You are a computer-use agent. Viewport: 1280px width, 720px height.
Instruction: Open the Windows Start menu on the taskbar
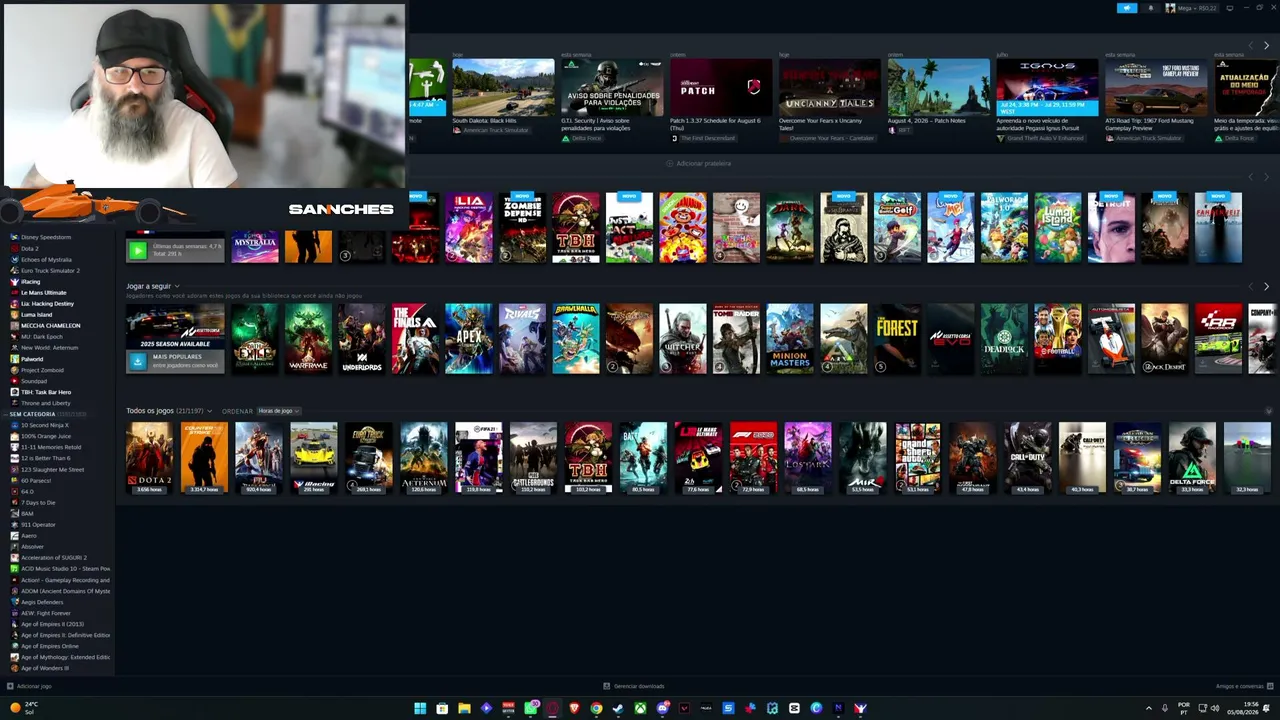pyautogui.click(x=420, y=708)
